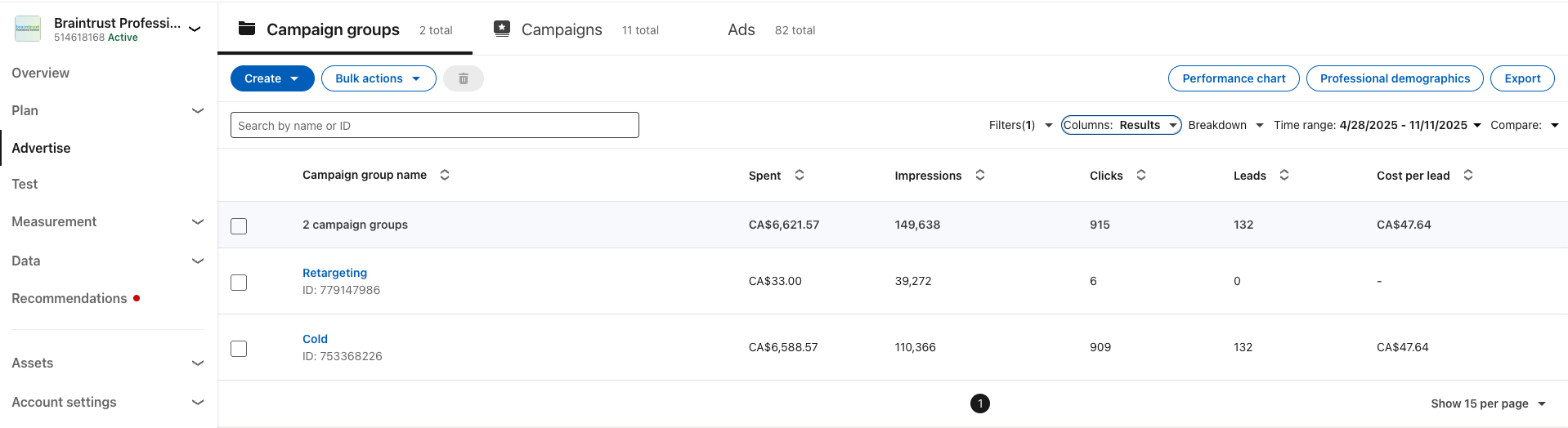Switch to the Campaigns tab

click(561, 29)
